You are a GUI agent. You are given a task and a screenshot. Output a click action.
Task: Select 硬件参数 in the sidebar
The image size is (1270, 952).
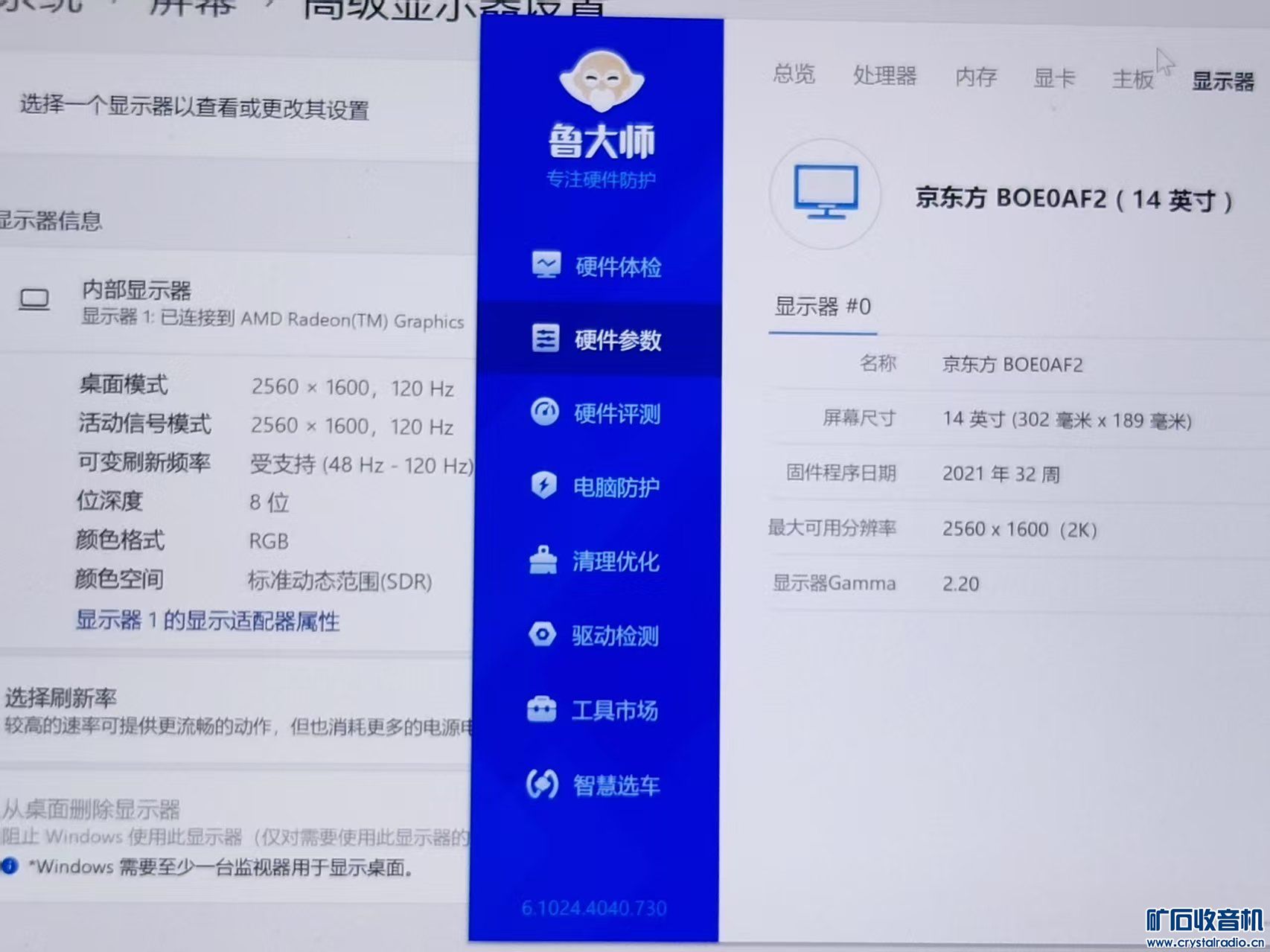[599, 339]
